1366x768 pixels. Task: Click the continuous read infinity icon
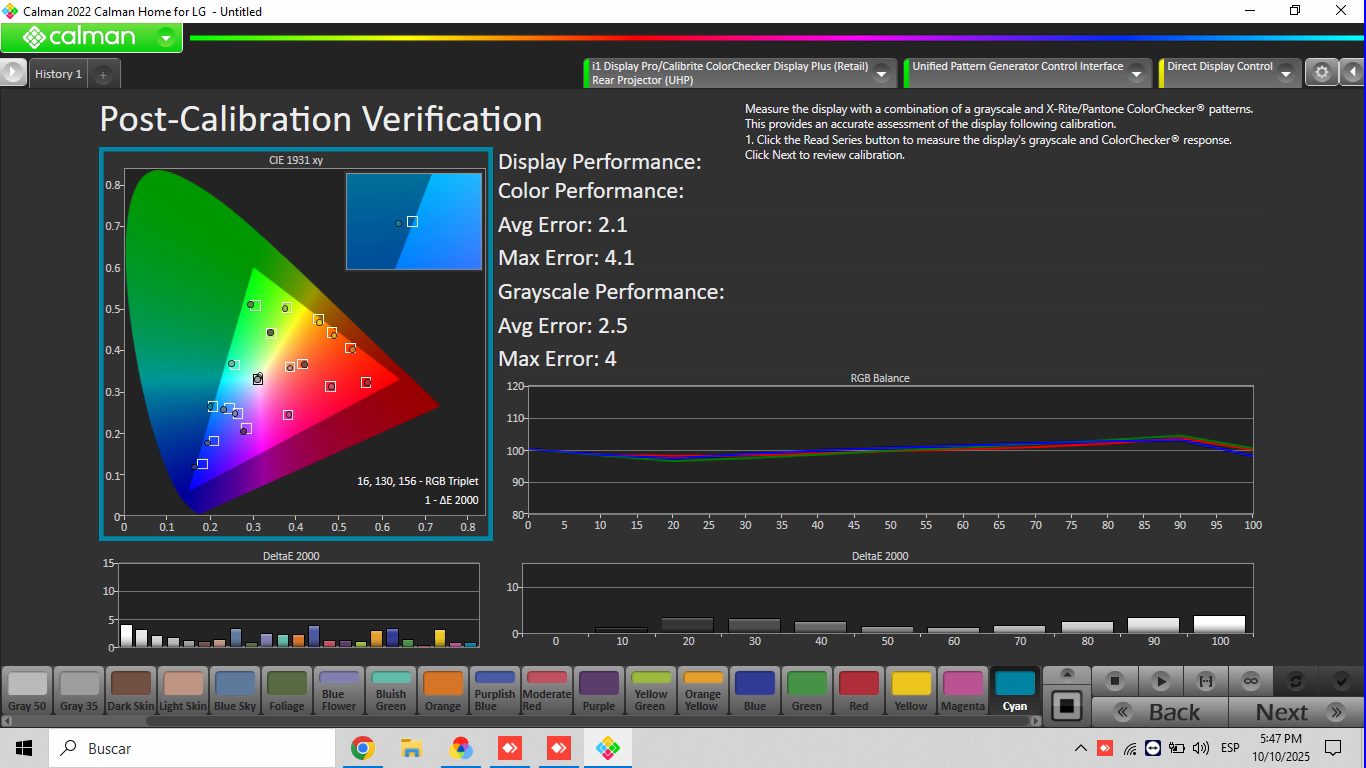(1250, 681)
